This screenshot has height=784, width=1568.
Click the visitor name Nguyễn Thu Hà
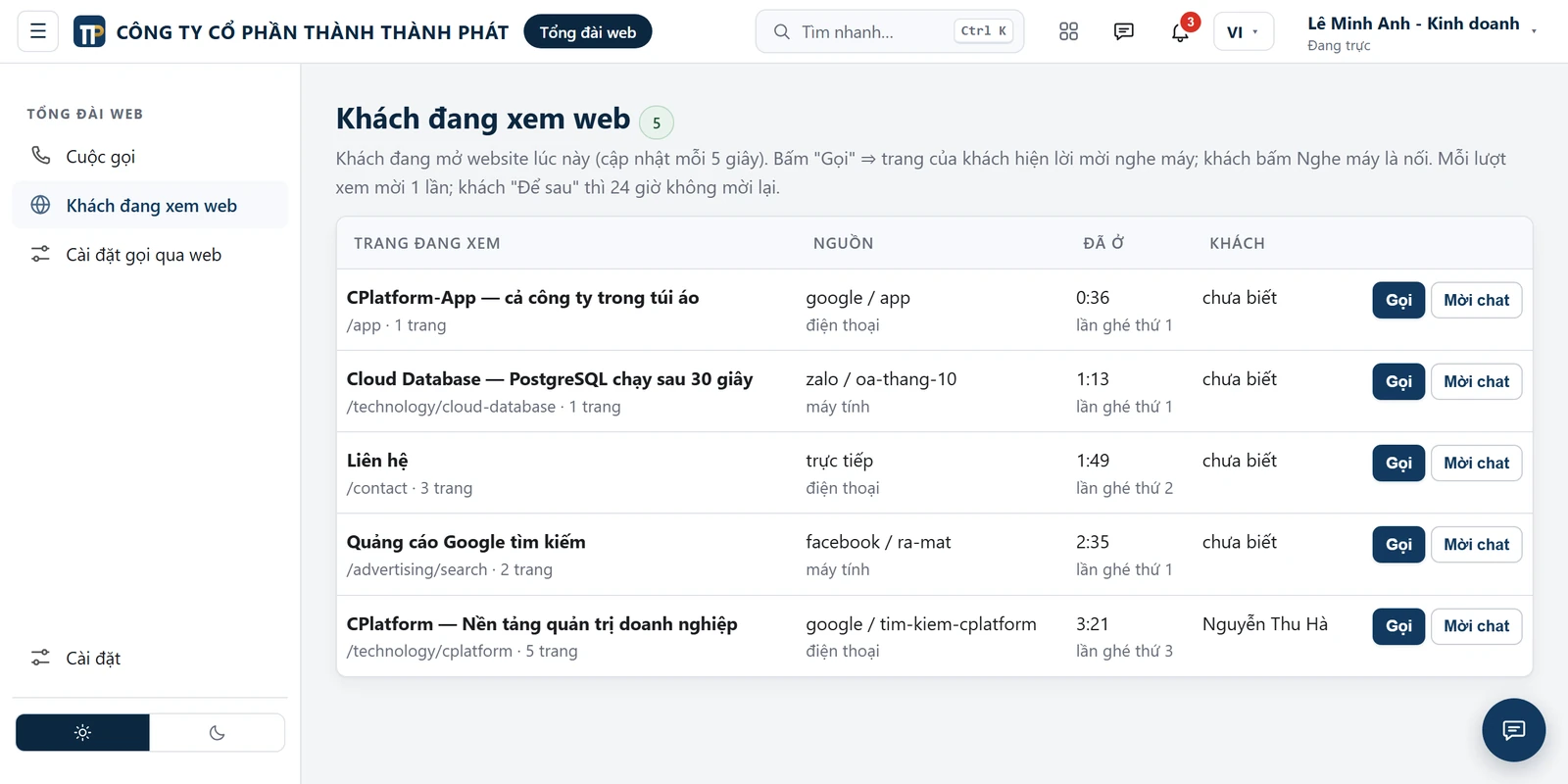[1265, 624]
